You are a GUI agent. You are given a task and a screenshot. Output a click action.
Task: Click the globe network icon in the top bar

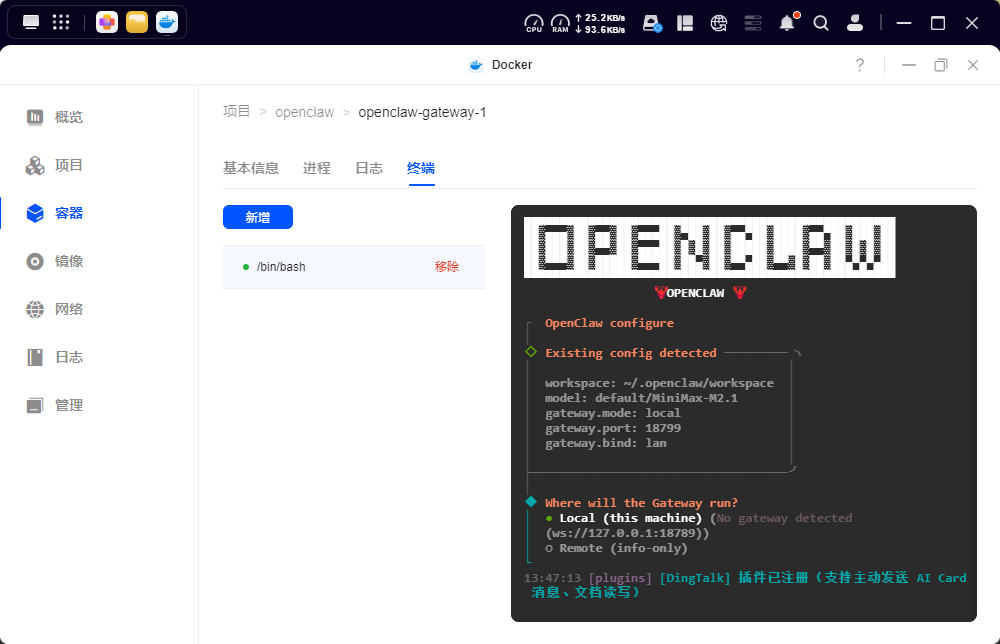click(718, 22)
